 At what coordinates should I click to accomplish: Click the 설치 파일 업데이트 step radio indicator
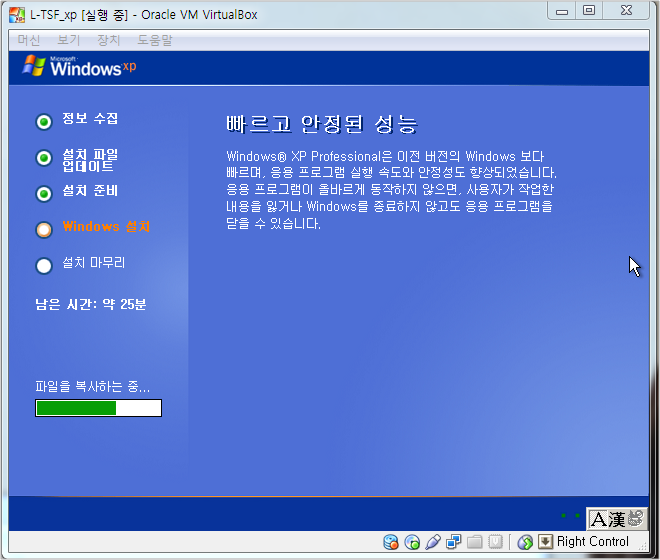pos(44,158)
